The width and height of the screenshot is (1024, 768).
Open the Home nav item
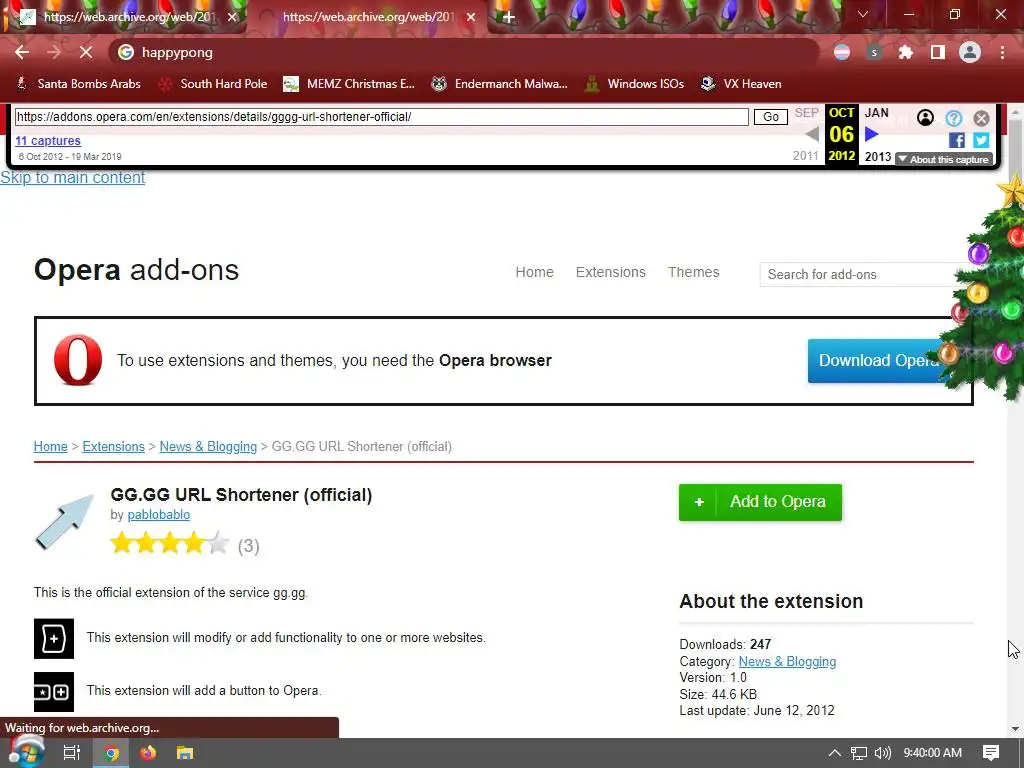[x=534, y=272]
